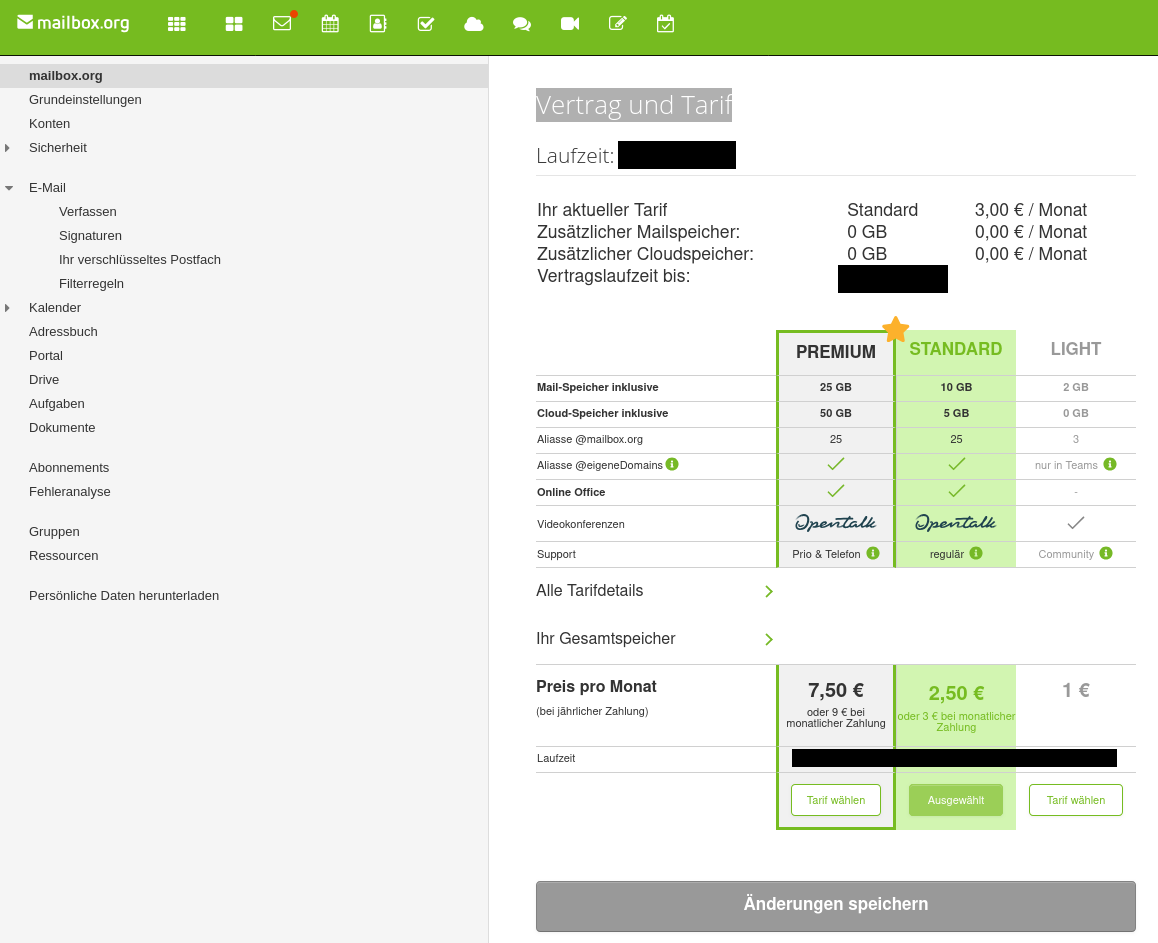Open Fehleranalyse in the sidebar

pyautogui.click(x=69, y=492)
